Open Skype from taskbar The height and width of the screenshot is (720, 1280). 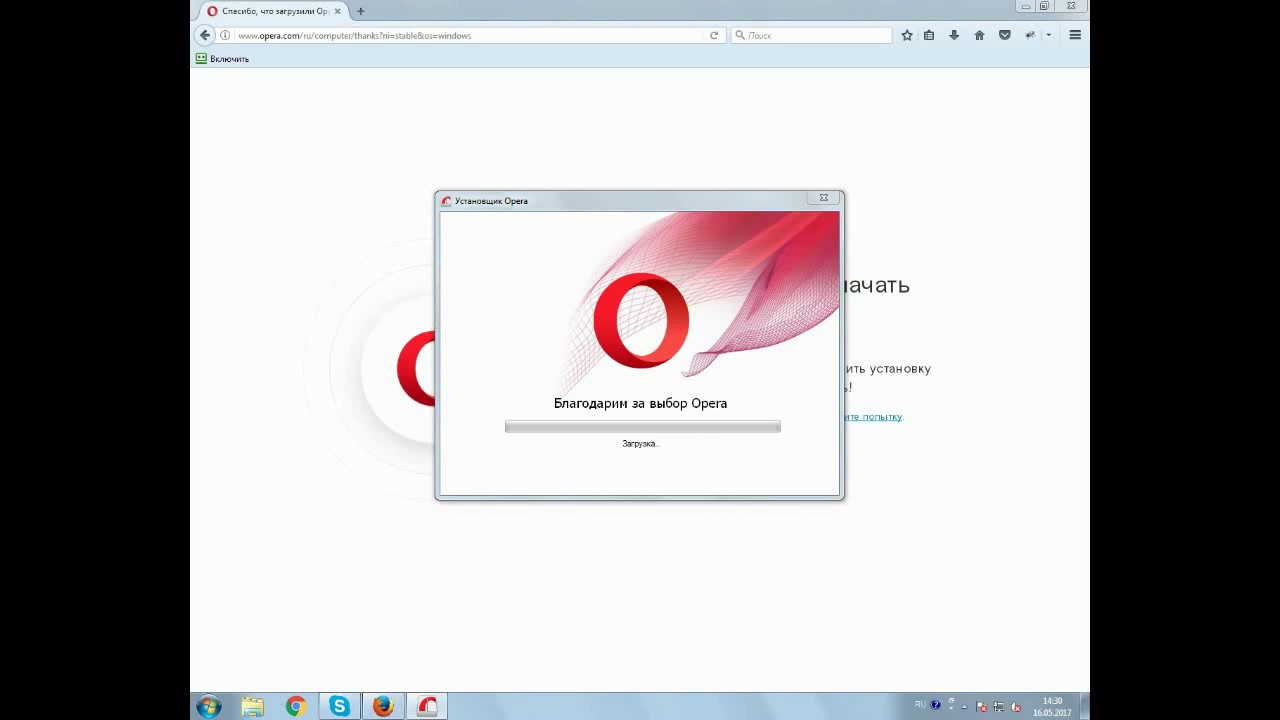pyautogui.click(x=339, y=706)
